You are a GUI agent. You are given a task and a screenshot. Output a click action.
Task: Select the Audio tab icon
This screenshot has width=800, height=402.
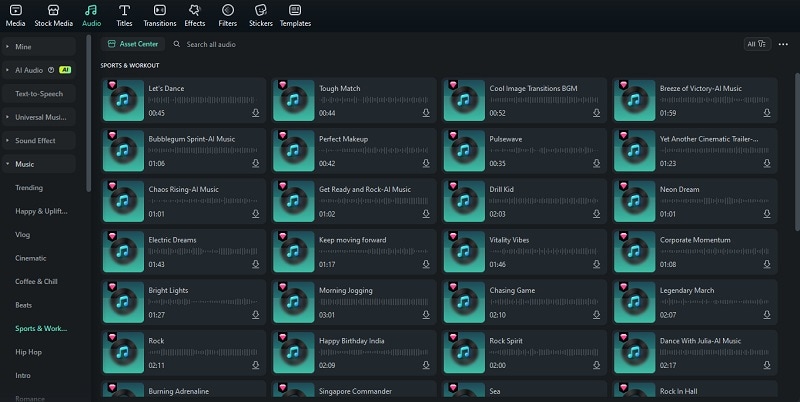click(91, 11)
